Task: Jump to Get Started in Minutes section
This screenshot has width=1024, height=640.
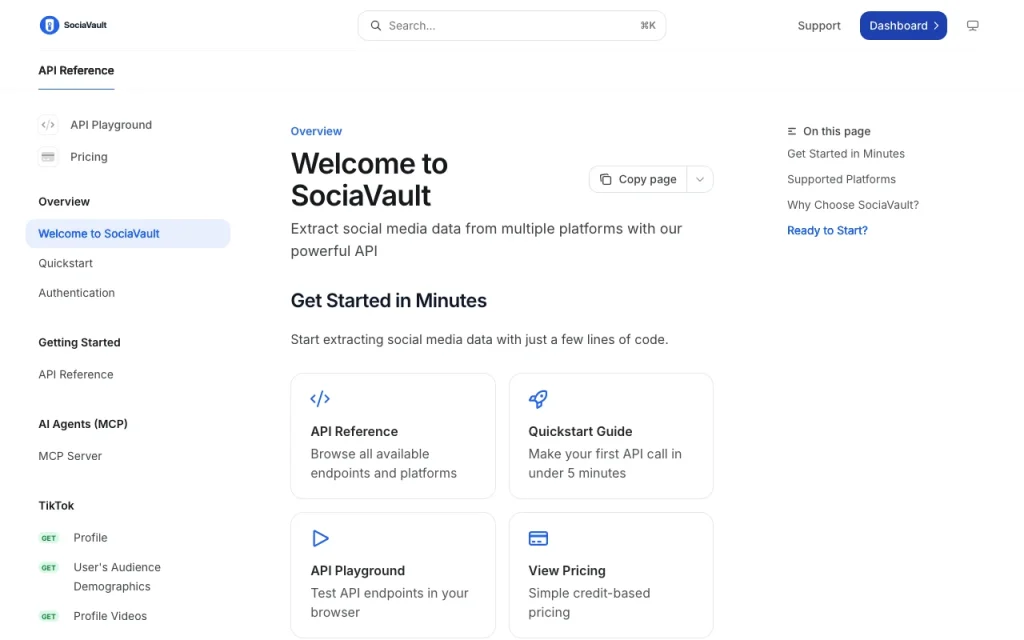Action: click(x=846, y=153)
